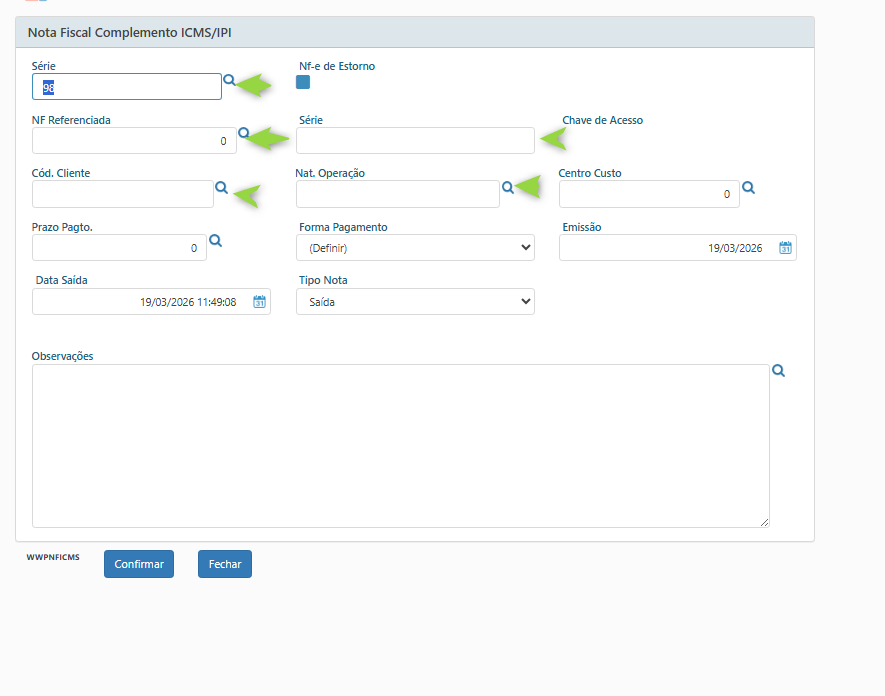885x696 pixels.
Task: Click the Centro Custo magnifier icon
Action: [748, 187]
